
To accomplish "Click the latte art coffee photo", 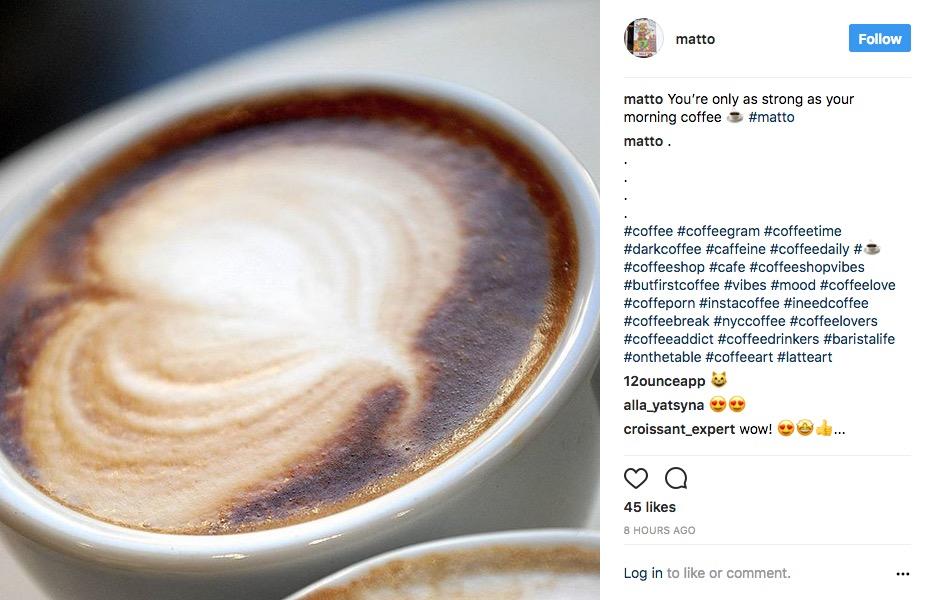I will (300, 300).
